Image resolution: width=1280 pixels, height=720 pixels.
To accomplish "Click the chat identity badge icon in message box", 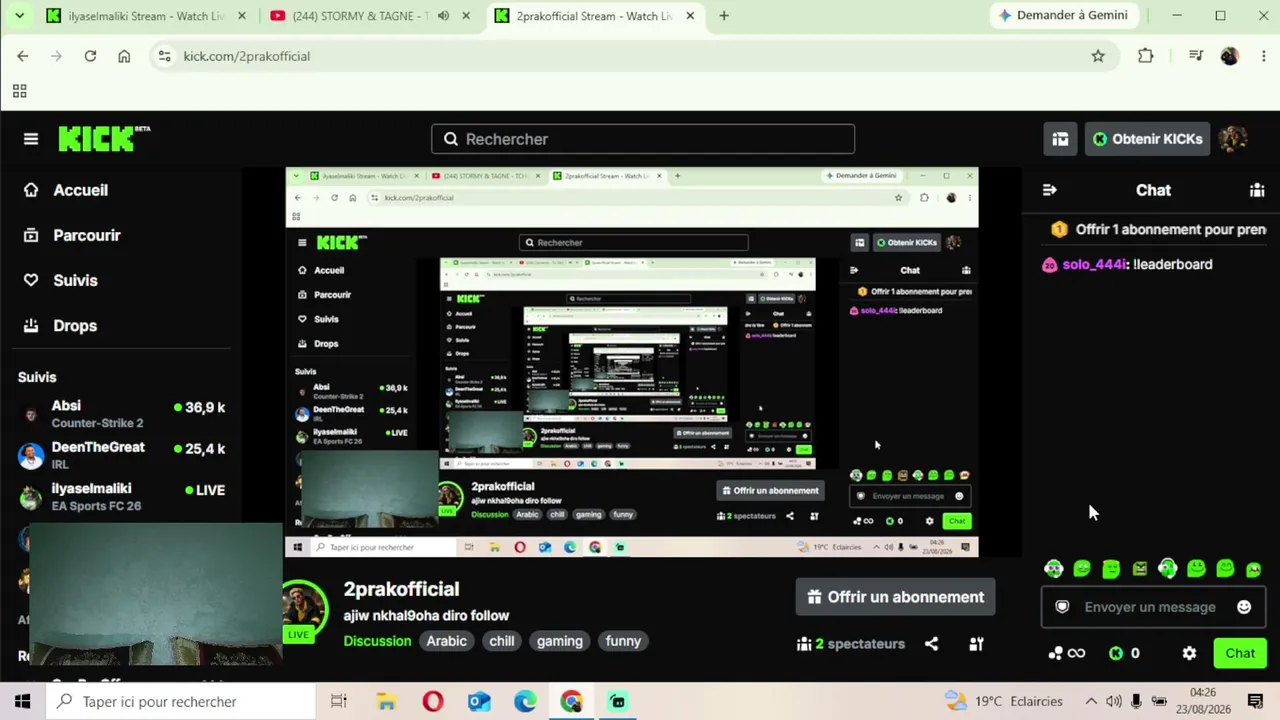I will [1062, 607].
